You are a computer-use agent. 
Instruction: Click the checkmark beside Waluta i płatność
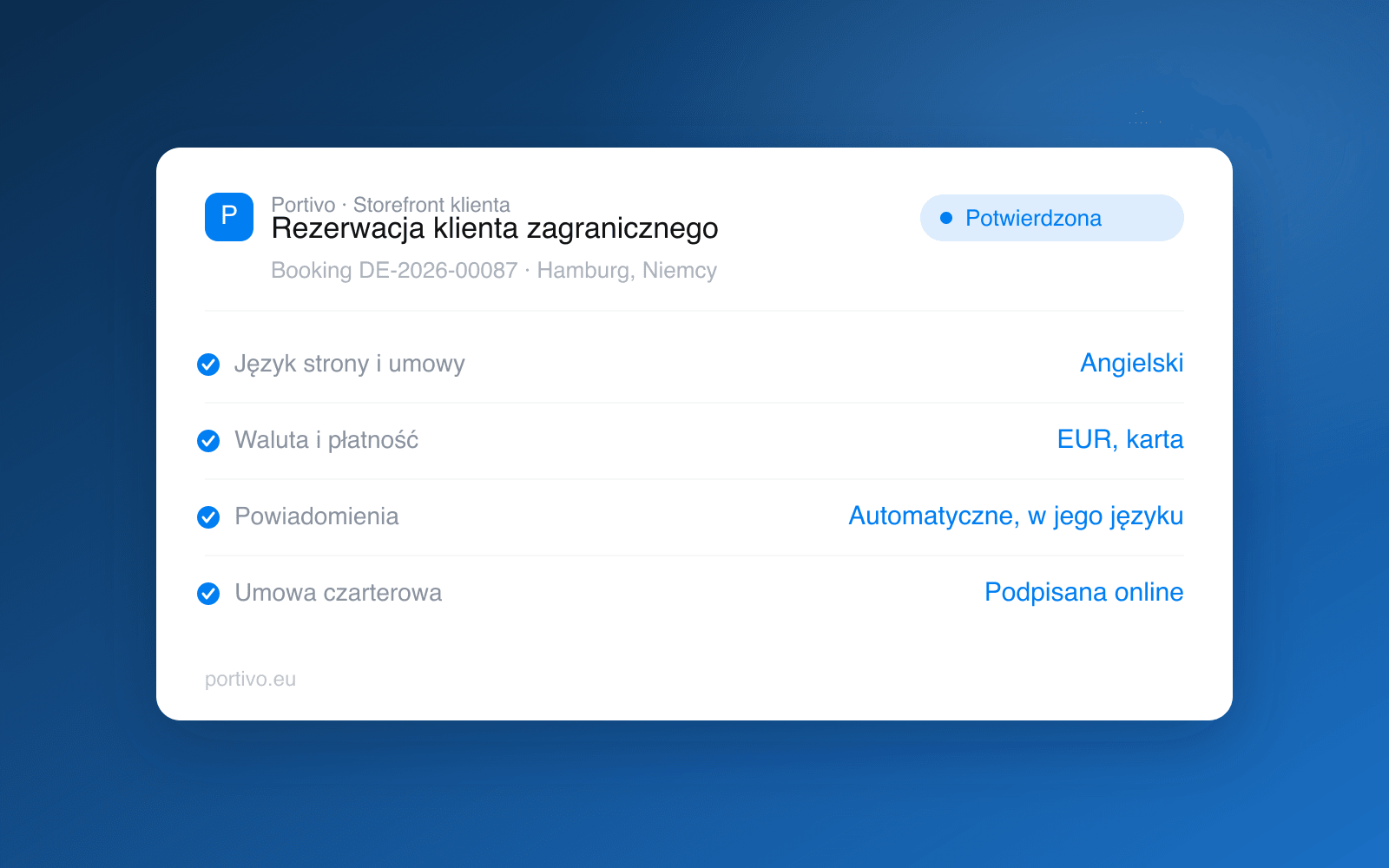(208, 441)
